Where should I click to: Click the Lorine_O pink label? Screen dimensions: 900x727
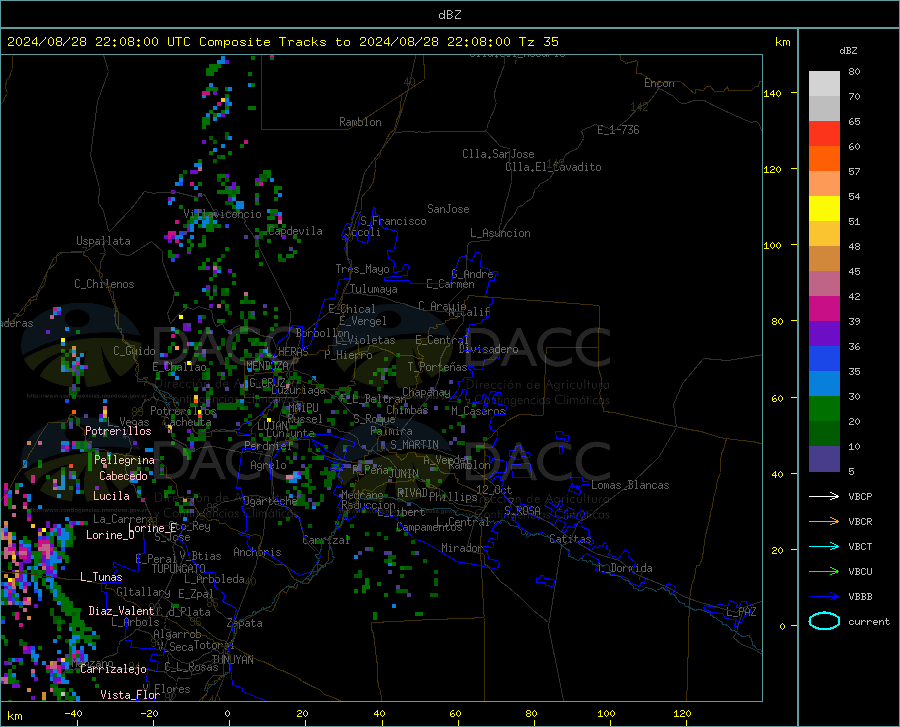(110, 535)
